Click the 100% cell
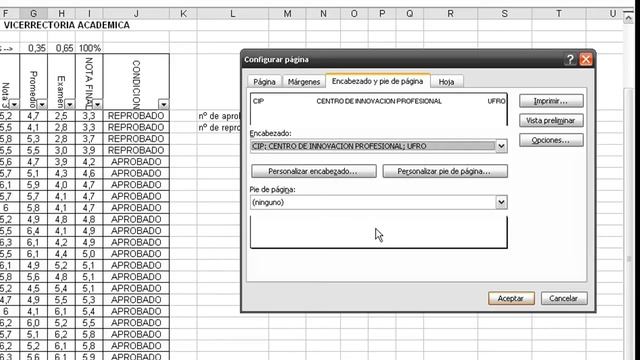The height and width of the screenshot is (360, 640). point(89,48)
